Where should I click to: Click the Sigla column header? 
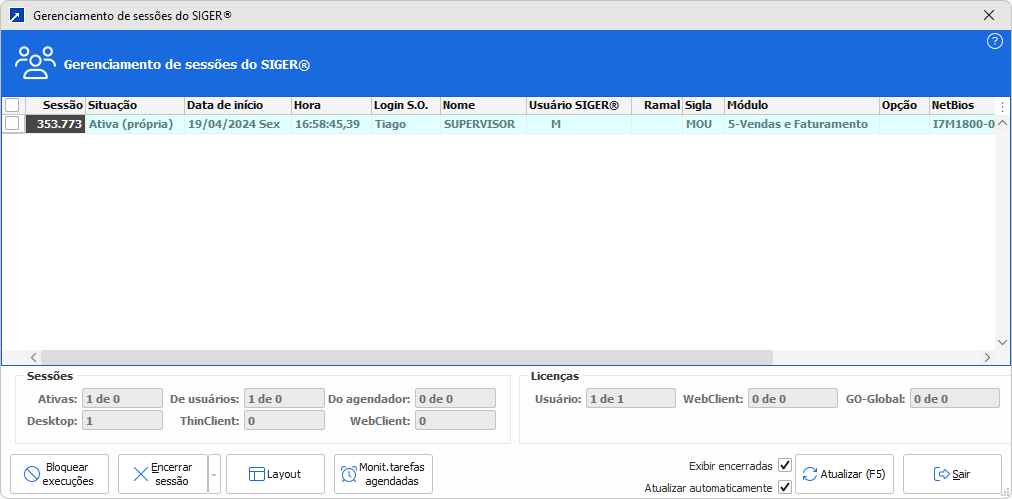tap(703, 105)
